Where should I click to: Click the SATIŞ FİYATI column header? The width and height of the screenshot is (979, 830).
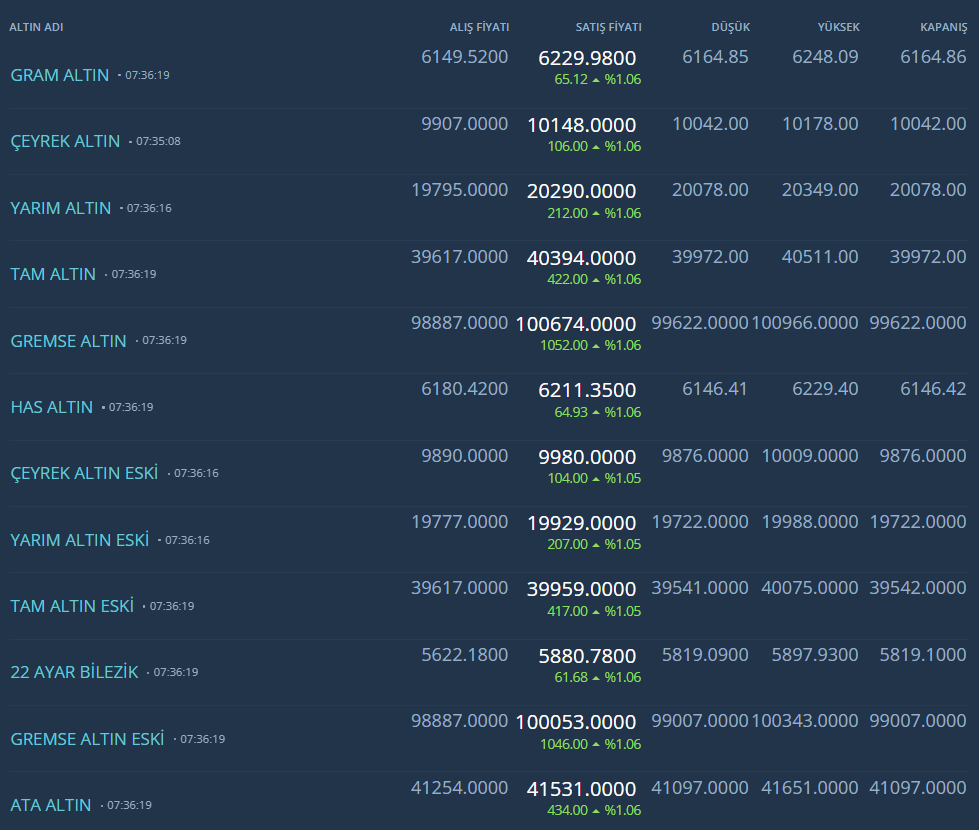[x=608, y=27]
